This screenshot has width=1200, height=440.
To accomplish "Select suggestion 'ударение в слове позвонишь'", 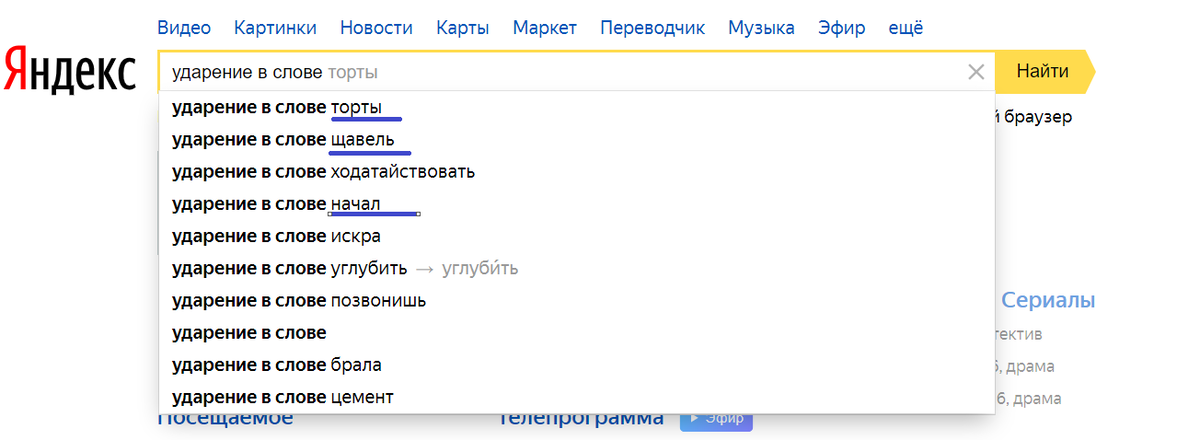I will [577, 300].
